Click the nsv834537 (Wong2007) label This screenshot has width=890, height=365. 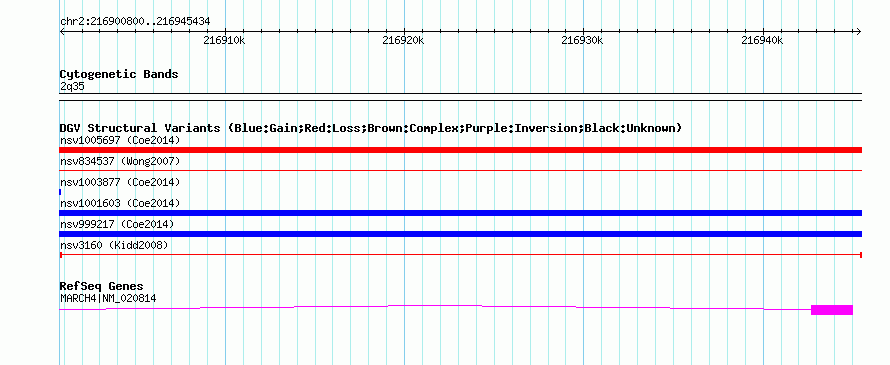[x=120, y=161]
